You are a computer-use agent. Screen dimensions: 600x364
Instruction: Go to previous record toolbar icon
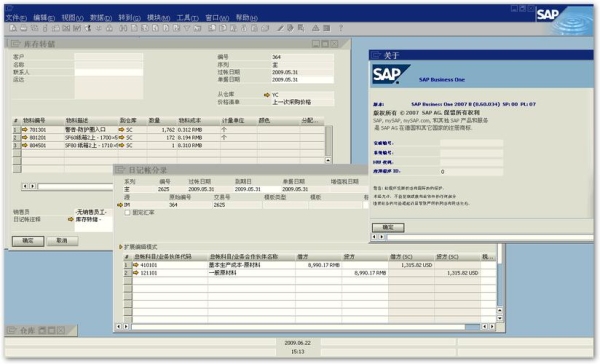click(x=155, y=28)
